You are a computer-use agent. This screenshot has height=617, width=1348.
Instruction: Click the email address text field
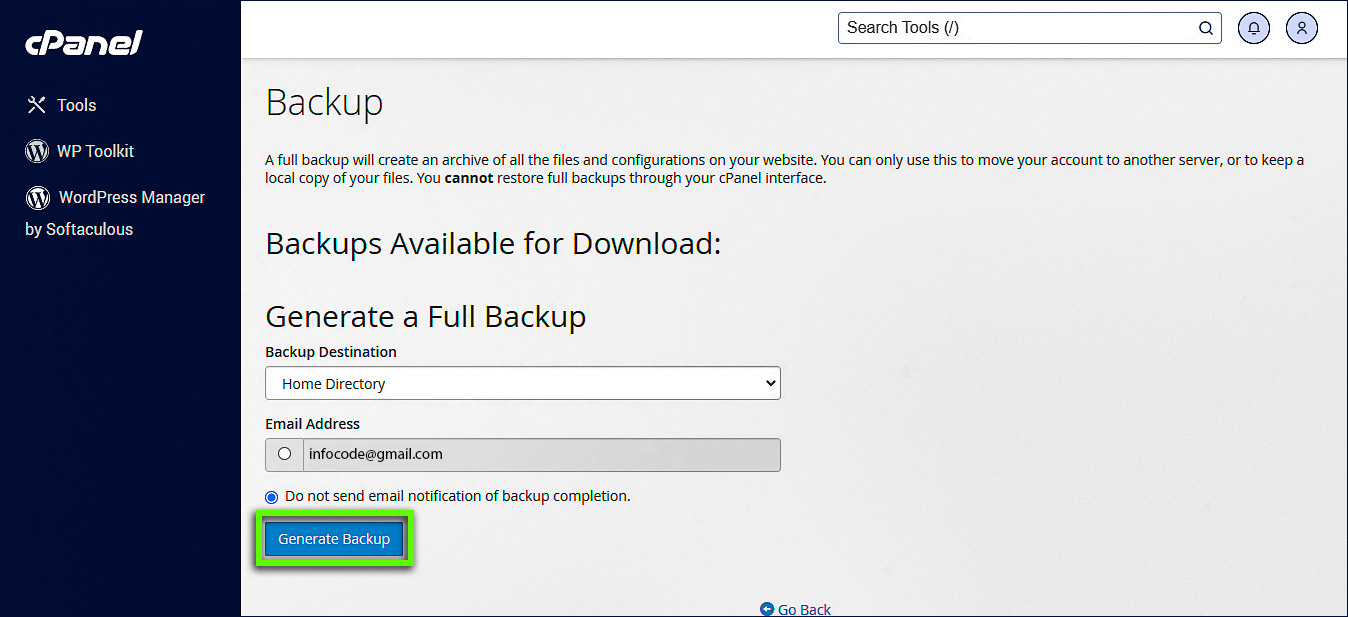pyautogui.click(x=541, y=454)
